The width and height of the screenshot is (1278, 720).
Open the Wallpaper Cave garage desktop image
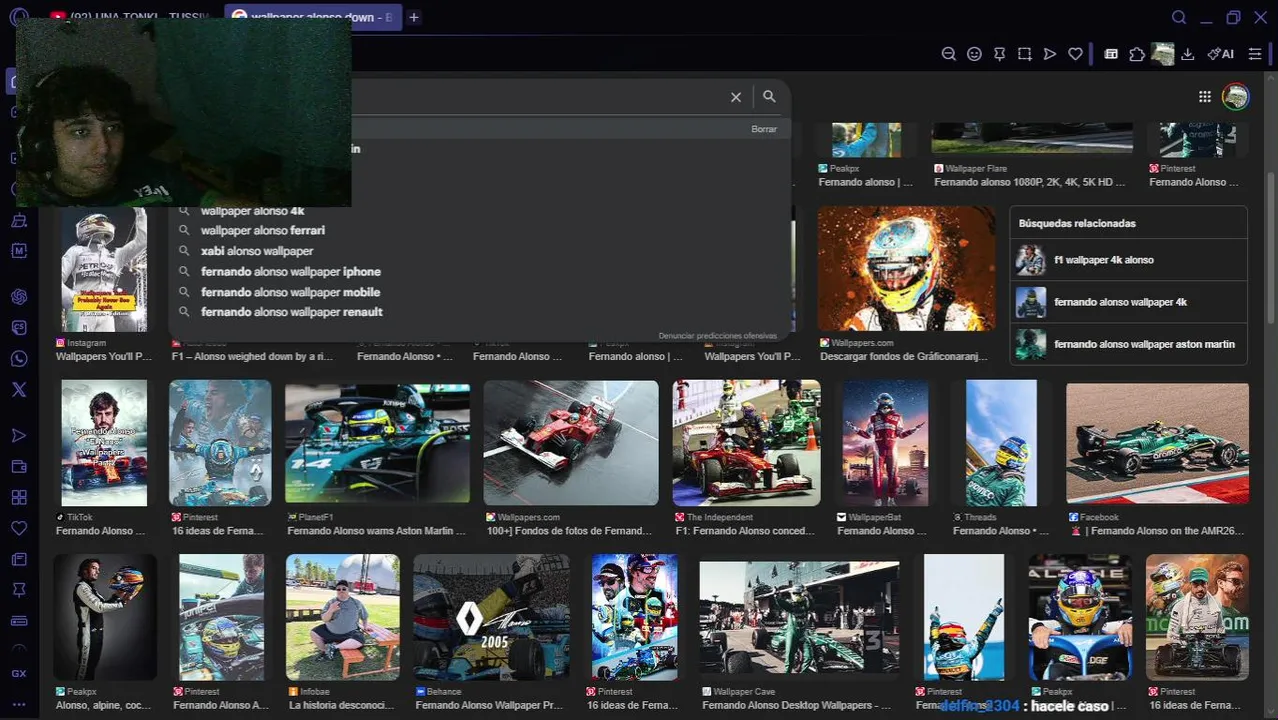pos(799,617)
